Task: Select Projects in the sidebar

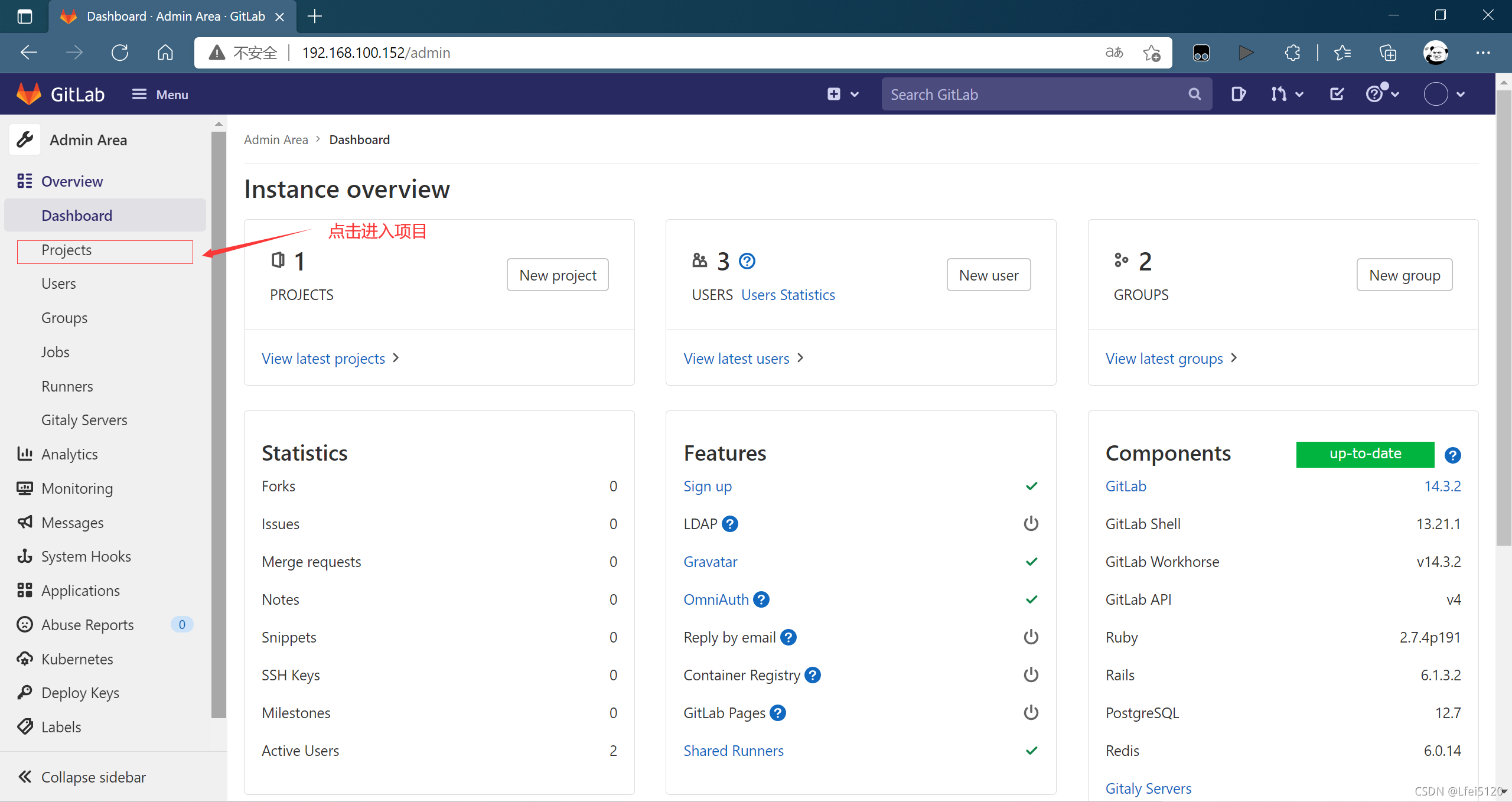Action: click(67, 250)
